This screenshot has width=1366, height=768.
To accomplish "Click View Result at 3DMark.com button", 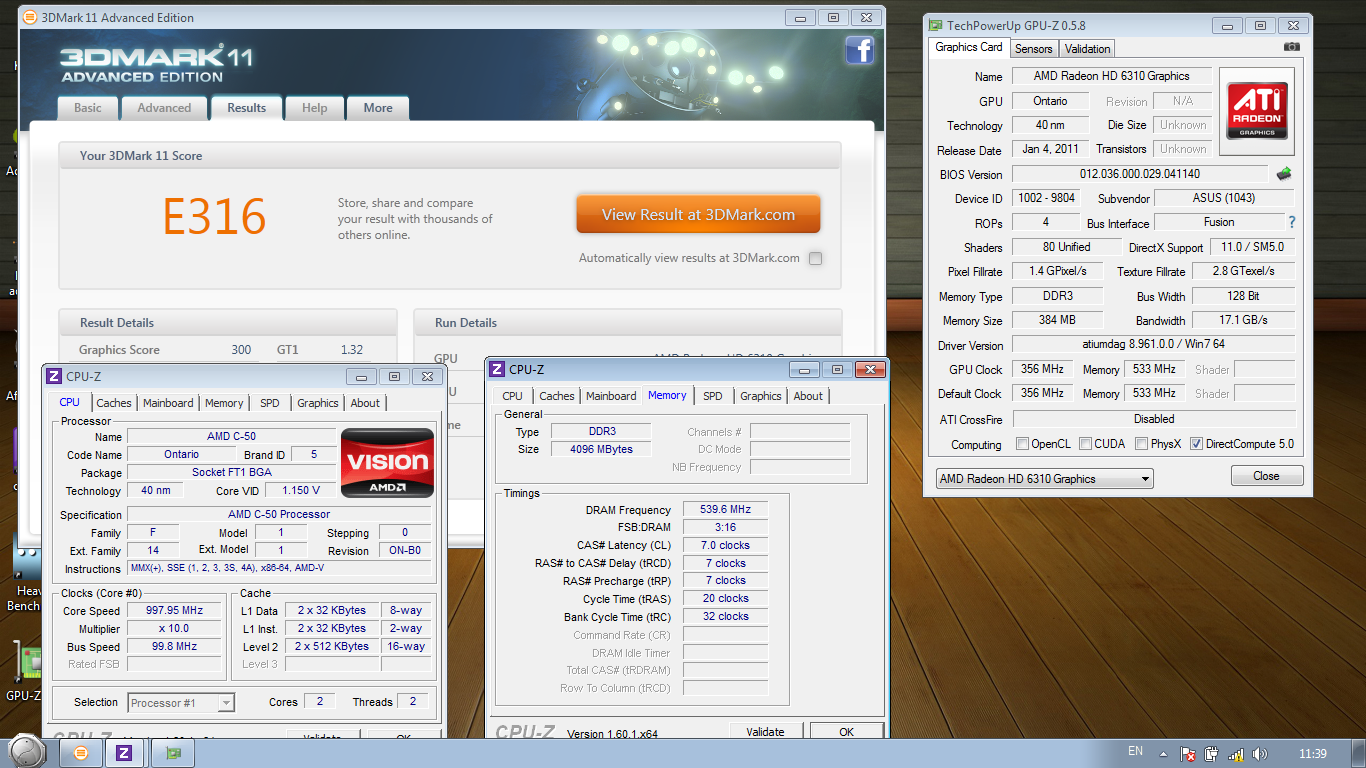I will coord(698,214).
